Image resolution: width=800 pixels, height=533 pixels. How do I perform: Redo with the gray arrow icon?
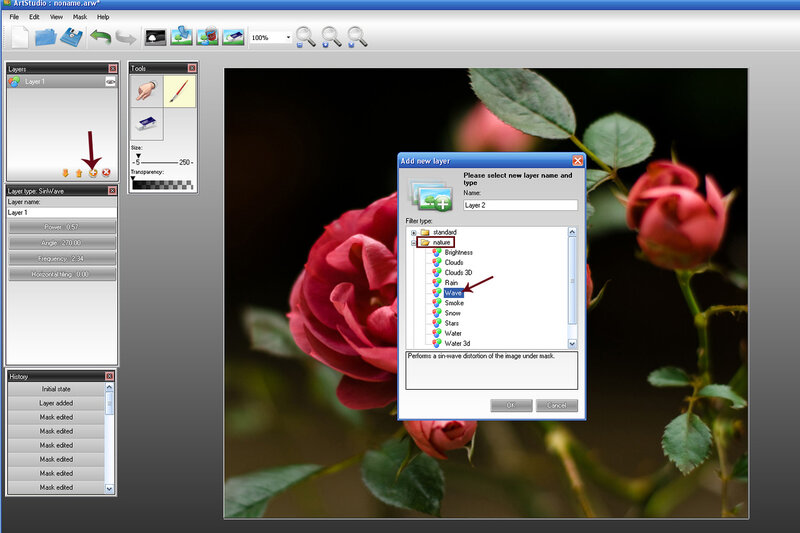tap(126, 38)
